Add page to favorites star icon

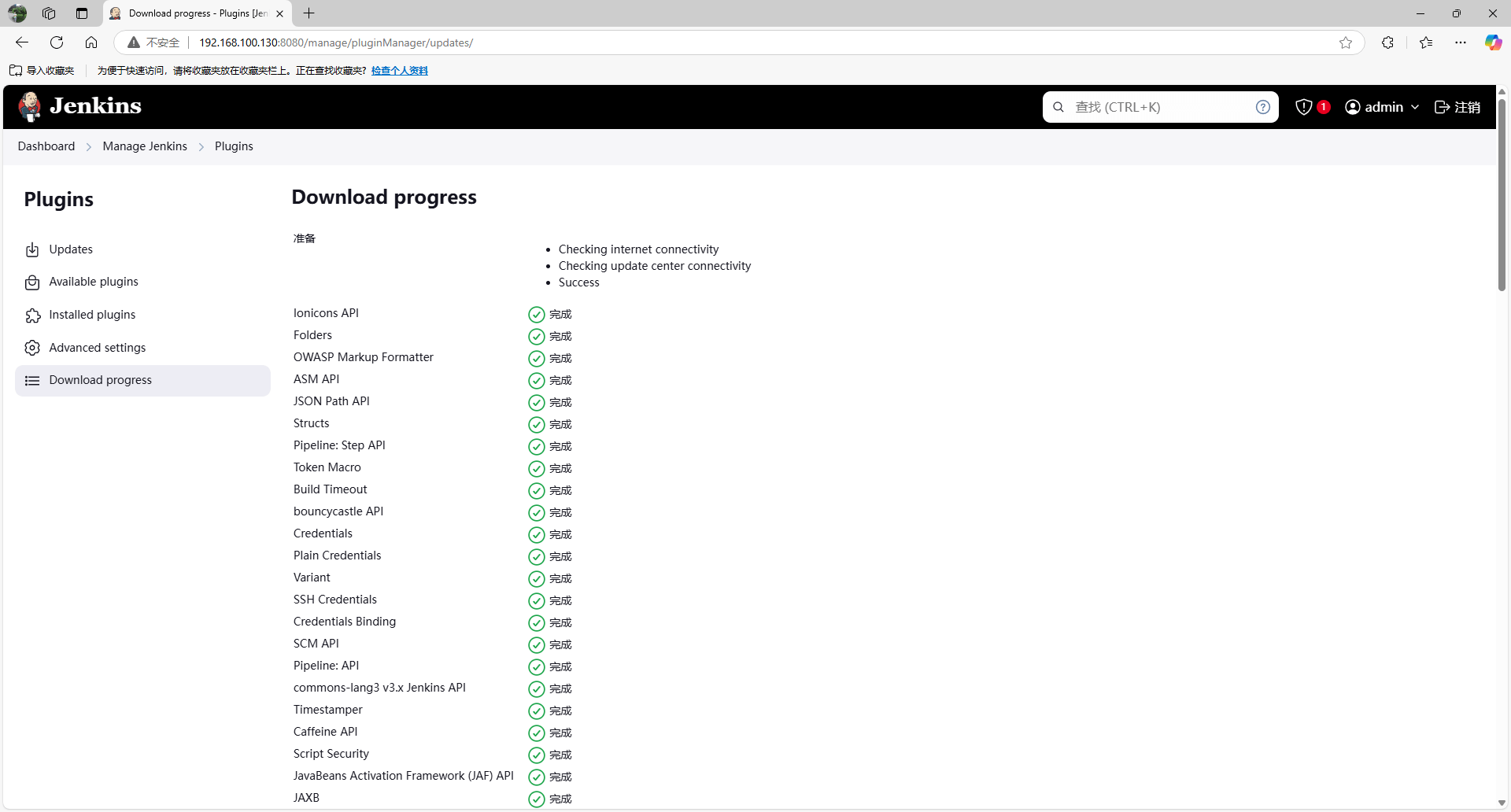point(1346,42)
